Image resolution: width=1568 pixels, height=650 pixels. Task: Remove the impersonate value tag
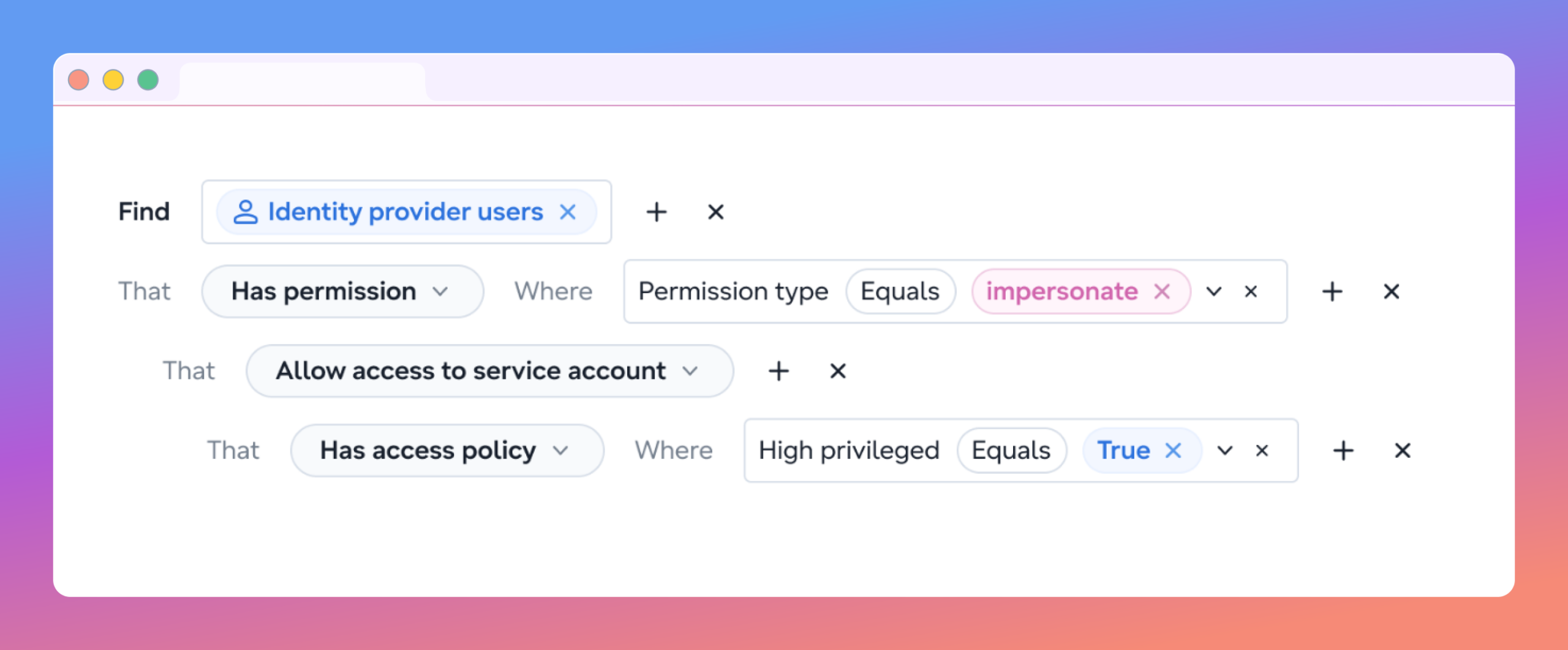(x=1162, y=291)
